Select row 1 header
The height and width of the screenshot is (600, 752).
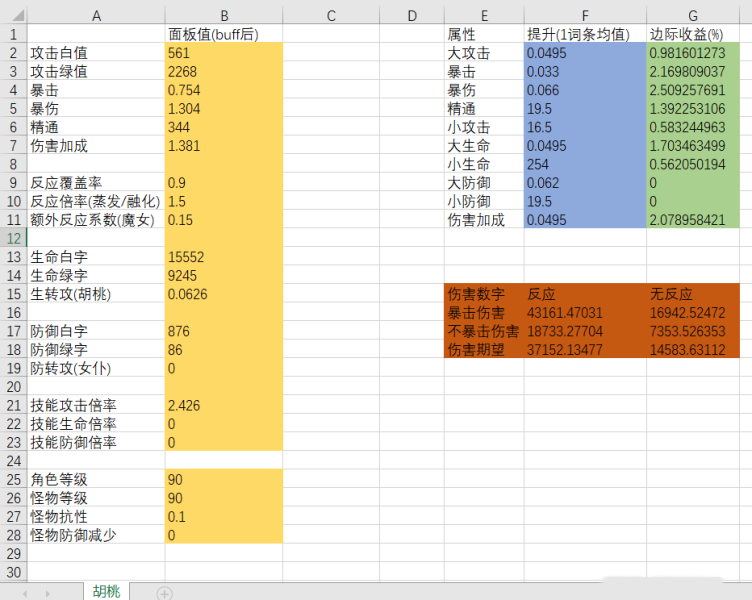tap(14, 35)
